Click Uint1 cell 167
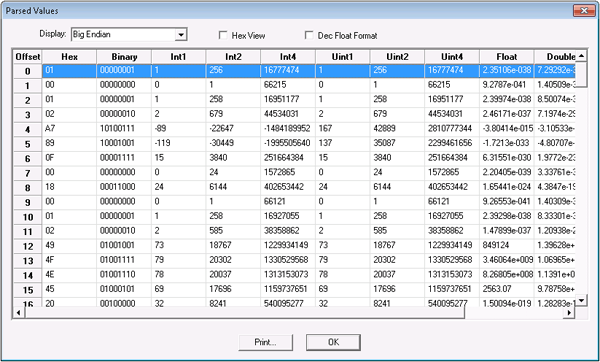600x362 pixels. click(x=342, y=129)
